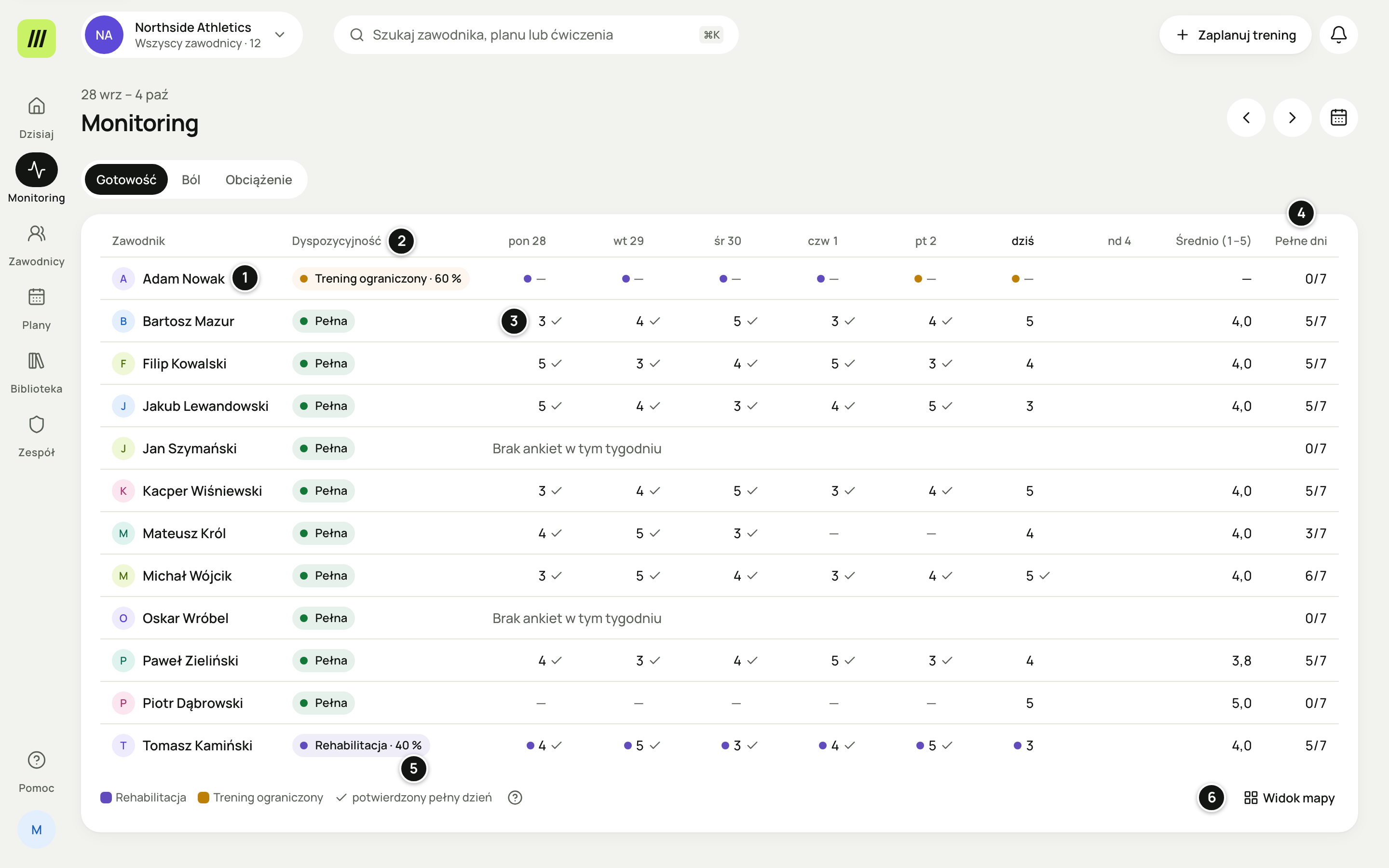Go to Plany calendar in sidebar
Screen dimensions: 1389x868
[x=36, y=308]
